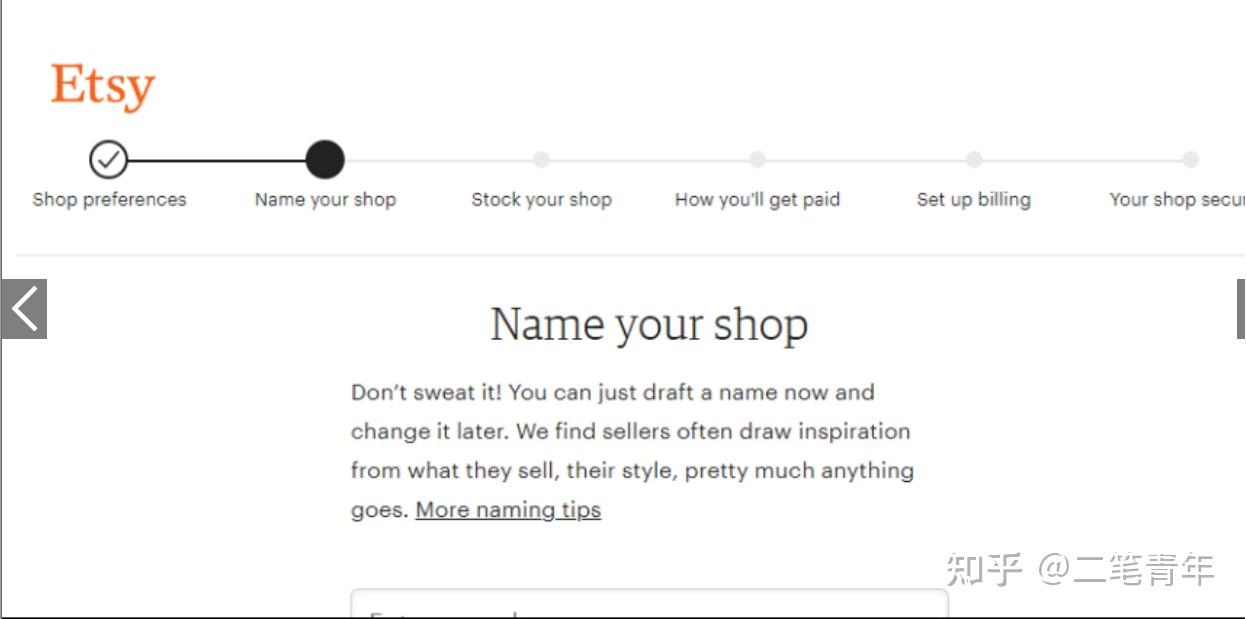Open the More naming tips link
Screen dimensions: 1246x619
508,510
